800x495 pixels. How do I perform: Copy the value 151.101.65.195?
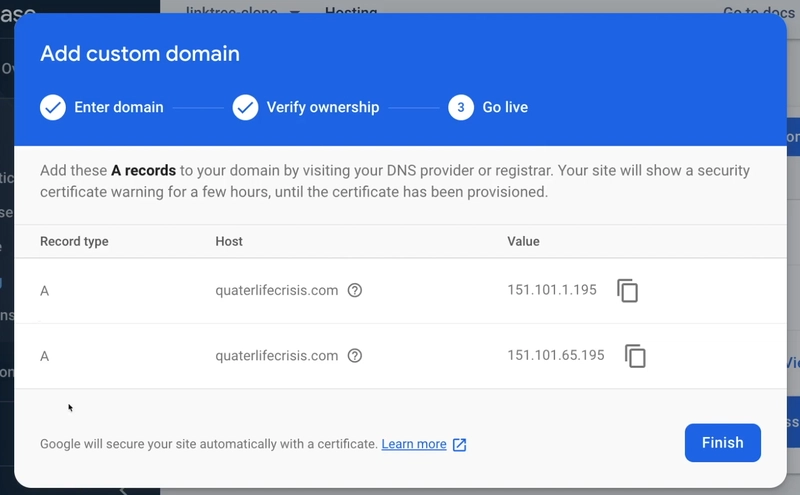click(x=635, y=356)
